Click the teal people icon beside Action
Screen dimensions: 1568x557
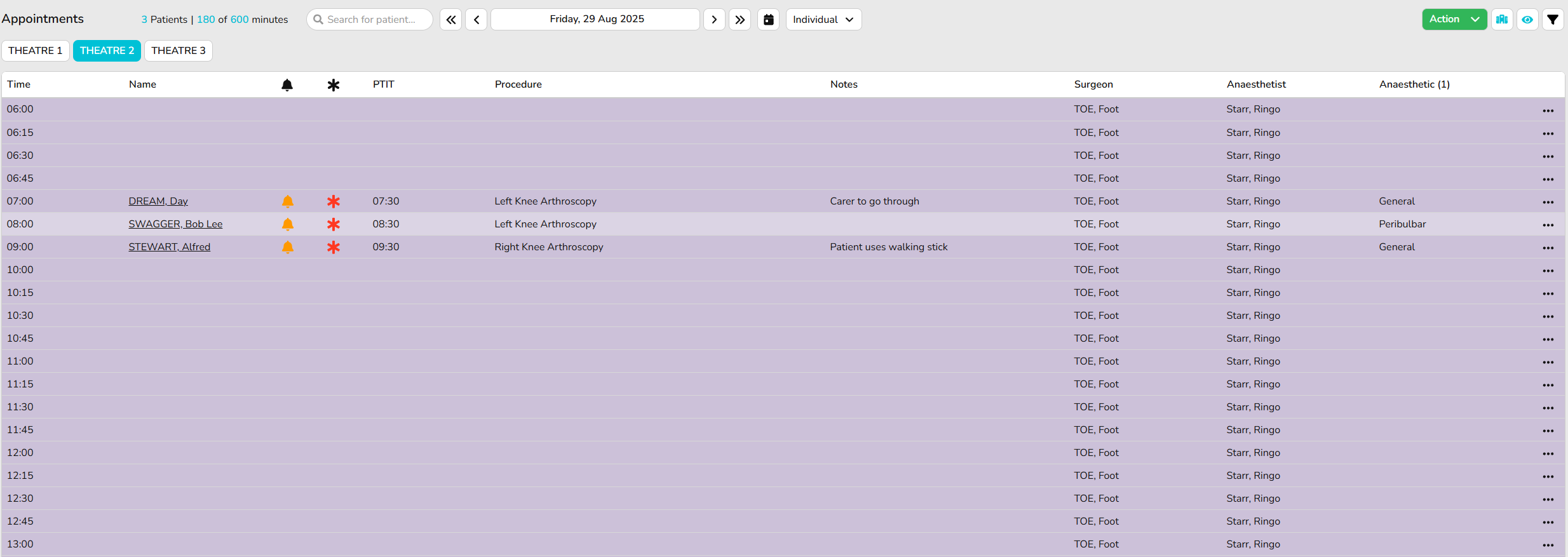tap(1502, 20)
